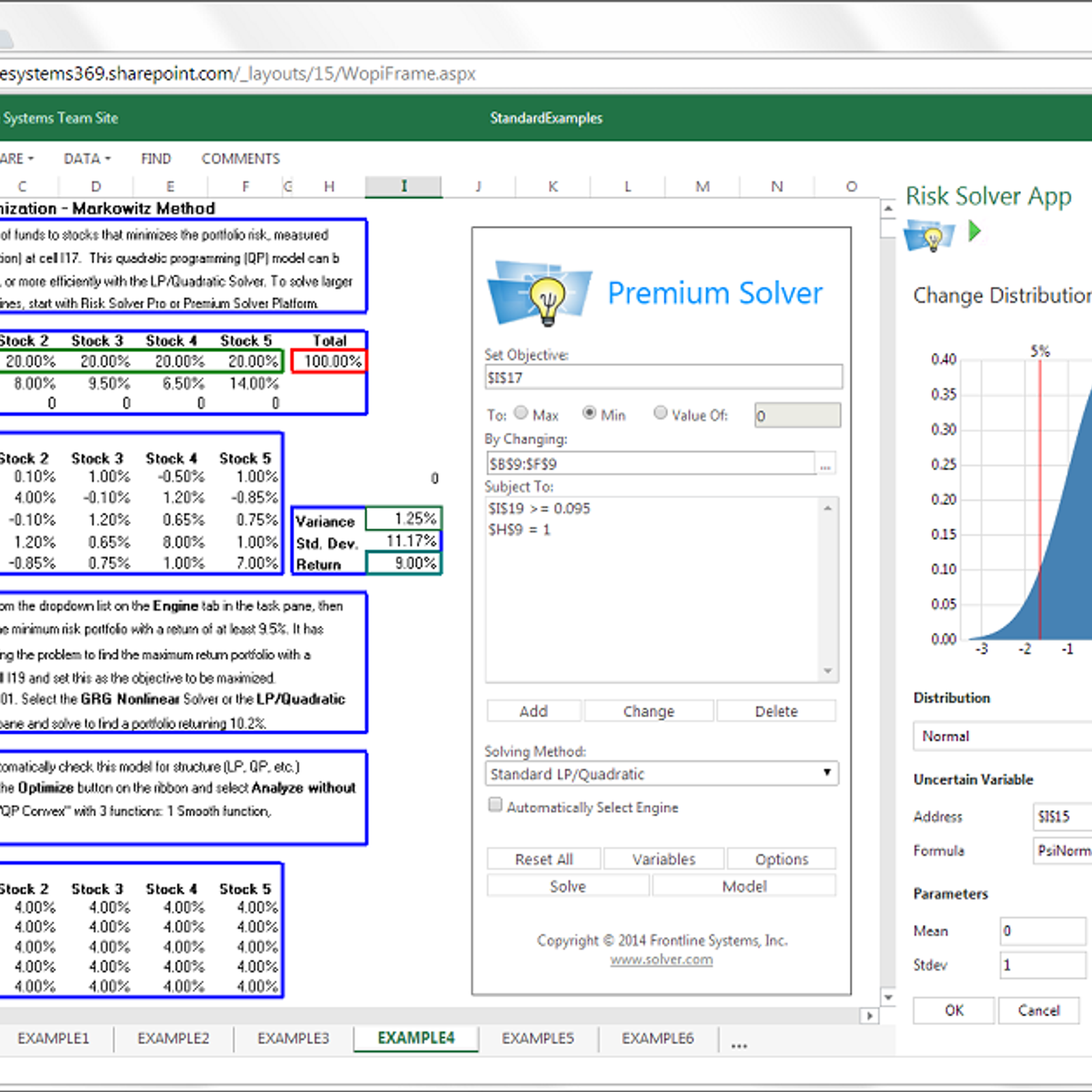
Task: Click OK in Change Distribution panel
Action: (954, 1011)
